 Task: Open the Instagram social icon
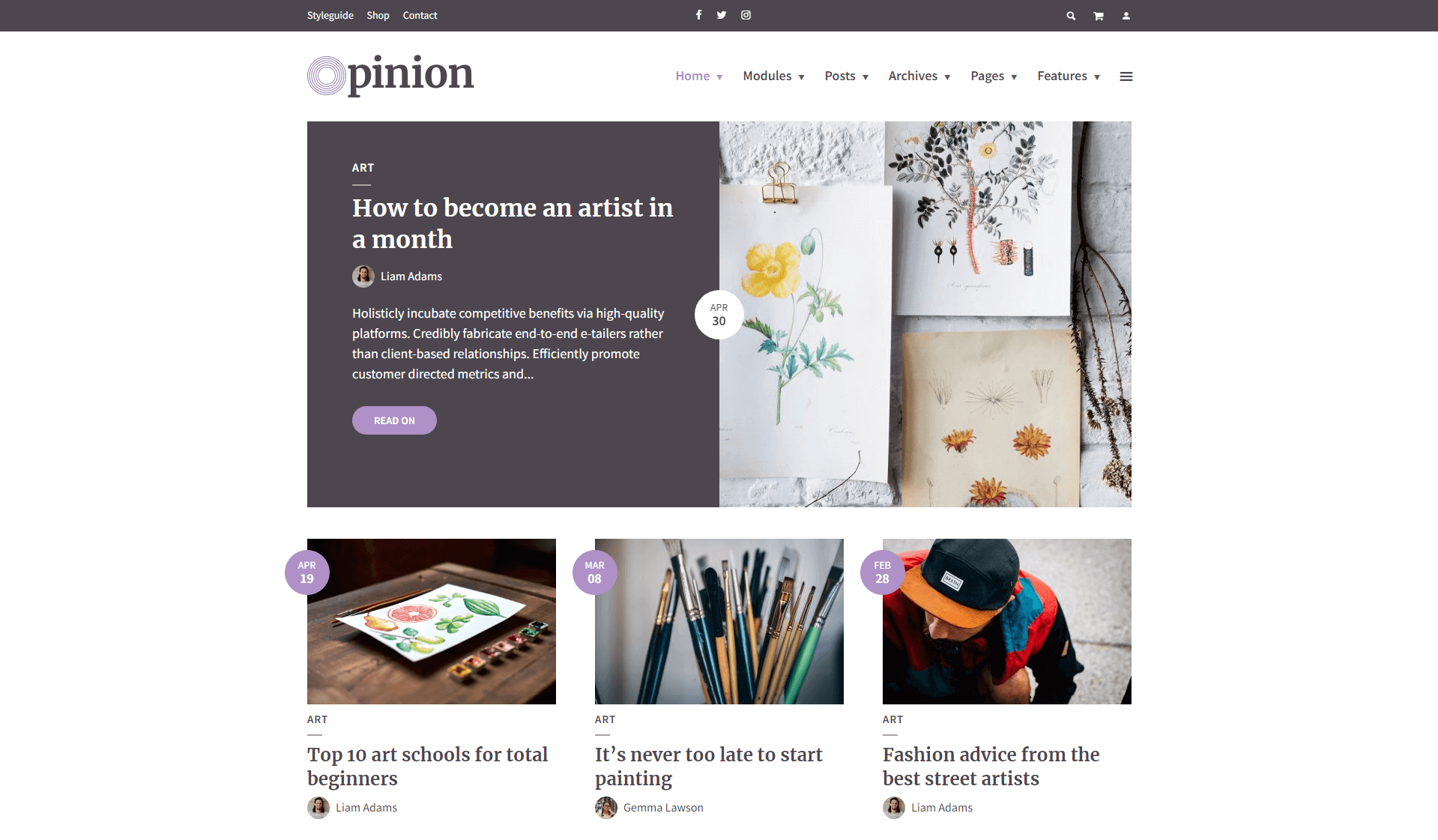tap(746, 15)
